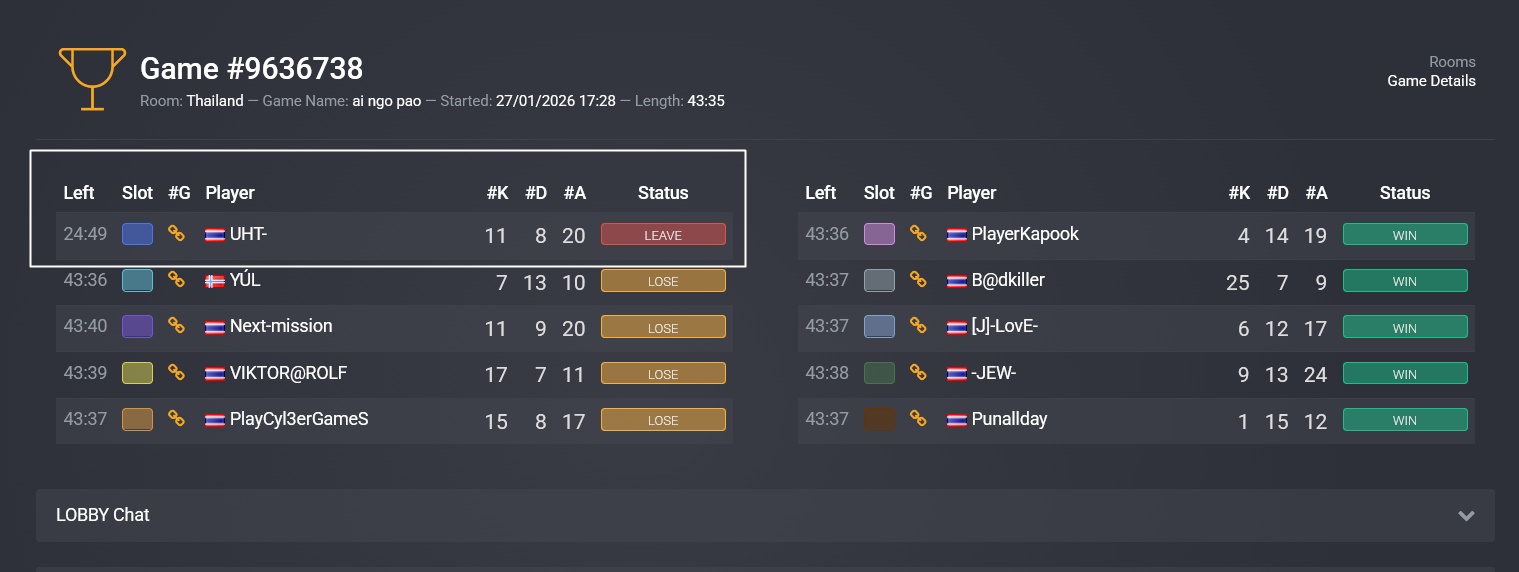Viewport: 1519px width, 572px height.
Task: Click the LOSE status badge for YÚL
Action: coord(663,281)
